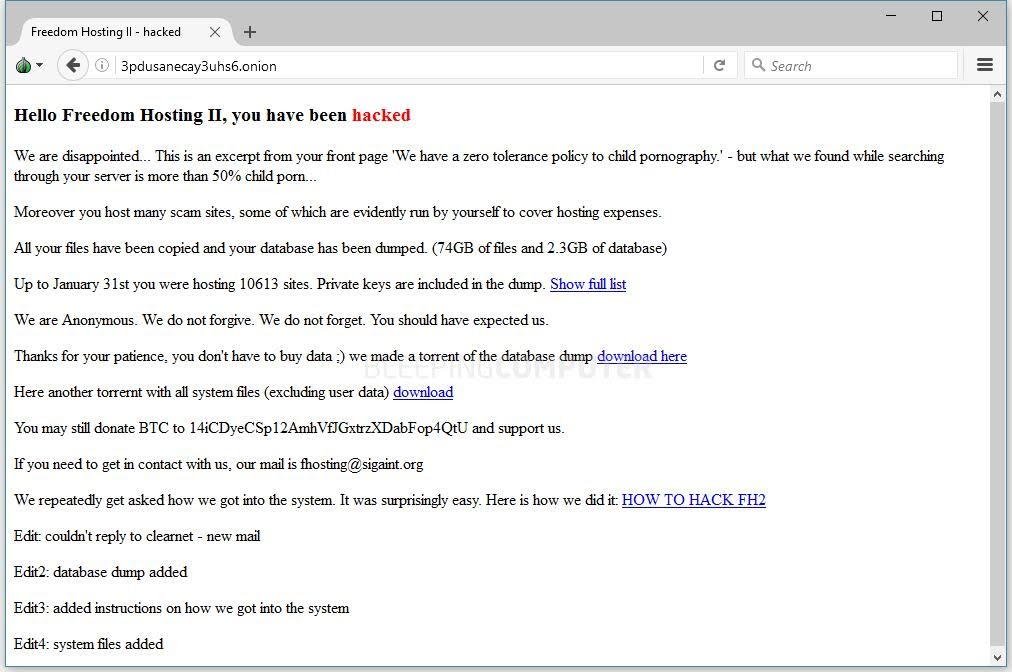Open a new tab with plus button
Screen dimensions: 1012x672
tap(250, 32)
